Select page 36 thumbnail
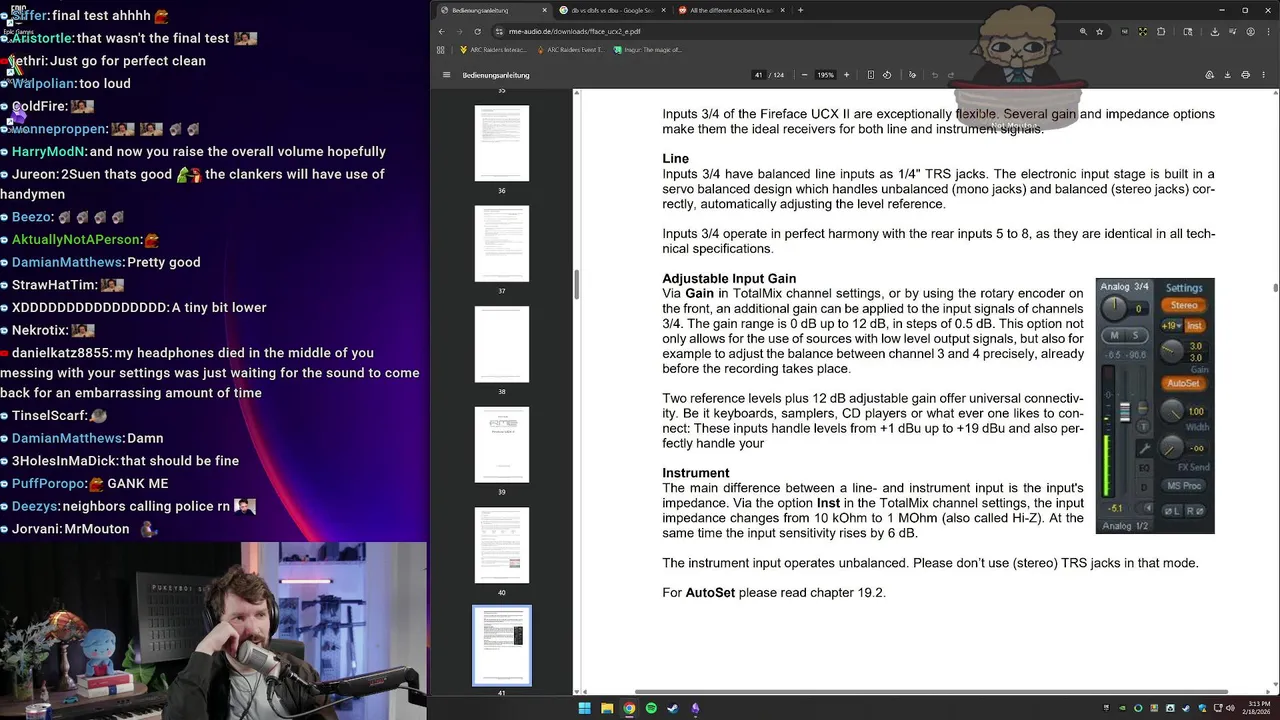The height and width of the screenshot is (720, 1280). point(502,143)
